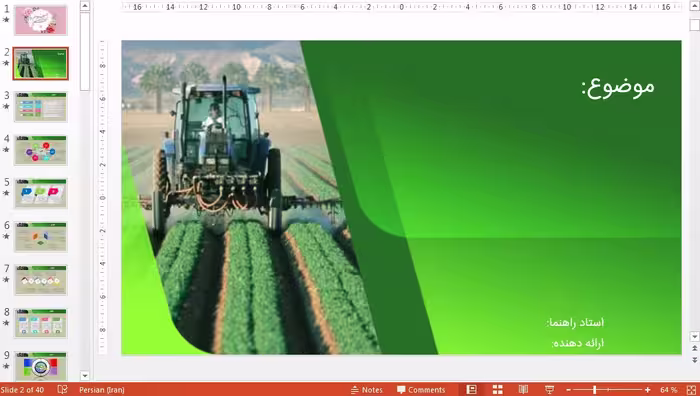
Task: Click the thumbnail pane scroll down arrow
Action: [85, 375]
